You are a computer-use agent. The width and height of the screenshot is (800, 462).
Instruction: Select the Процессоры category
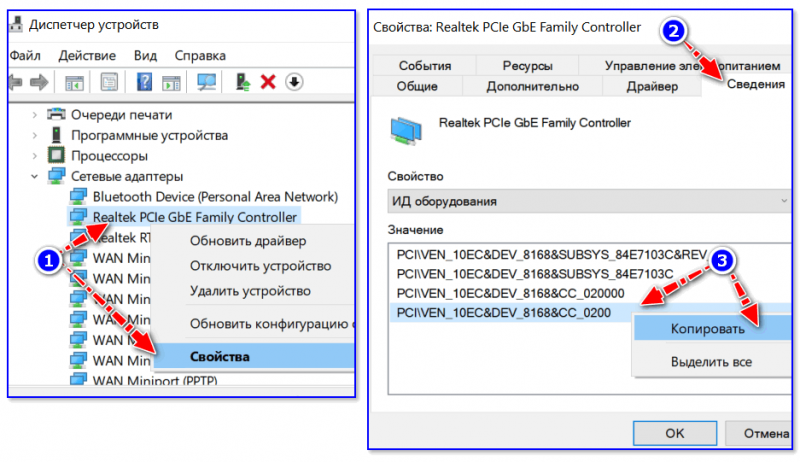click(x=109, y=156)
